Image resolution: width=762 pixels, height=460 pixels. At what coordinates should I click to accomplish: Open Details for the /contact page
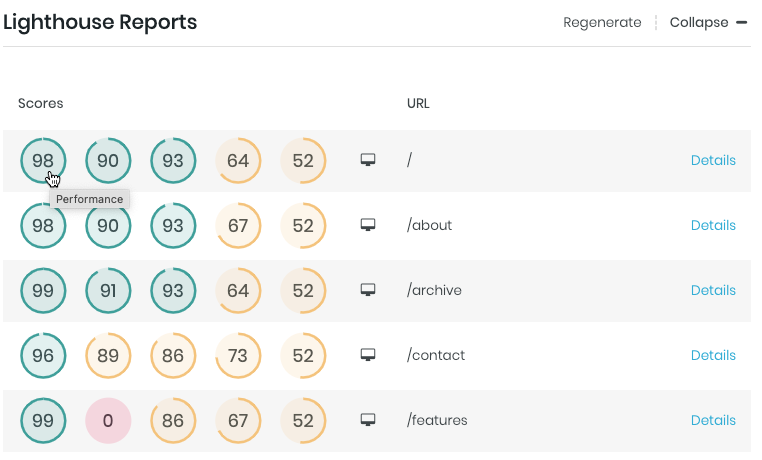pos(713,355)
